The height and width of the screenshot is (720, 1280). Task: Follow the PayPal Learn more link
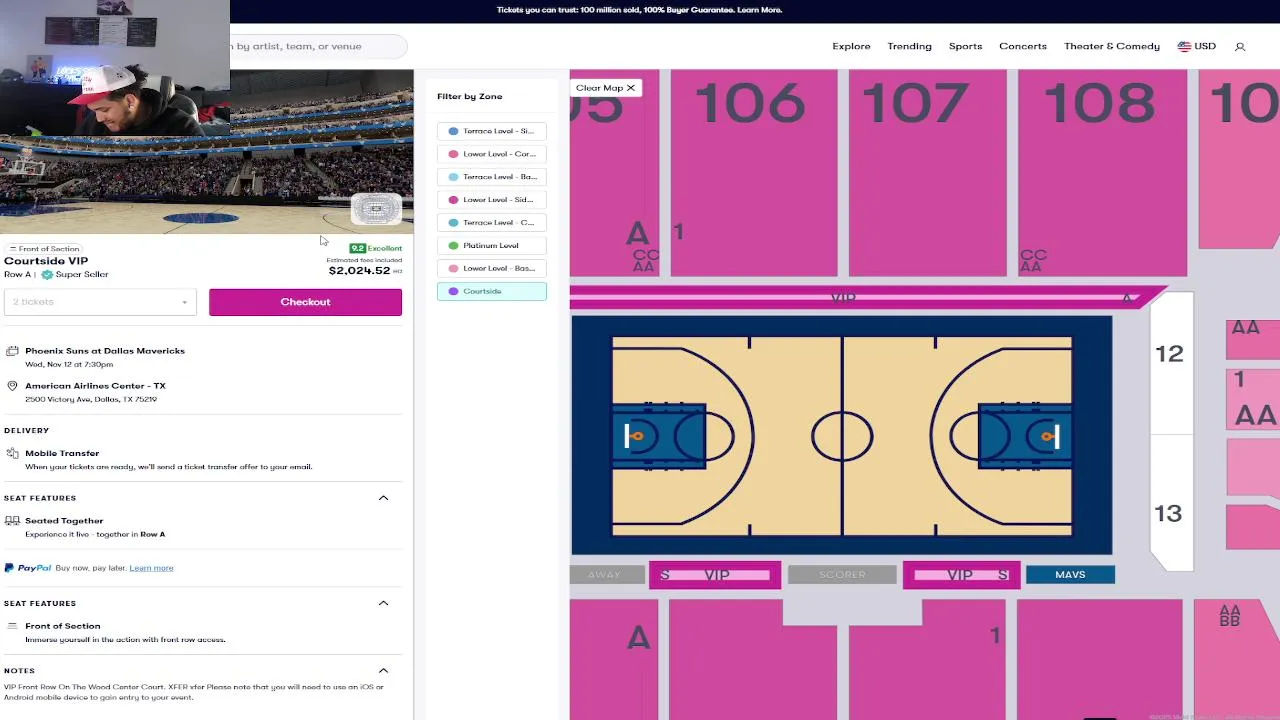[151, 568]
